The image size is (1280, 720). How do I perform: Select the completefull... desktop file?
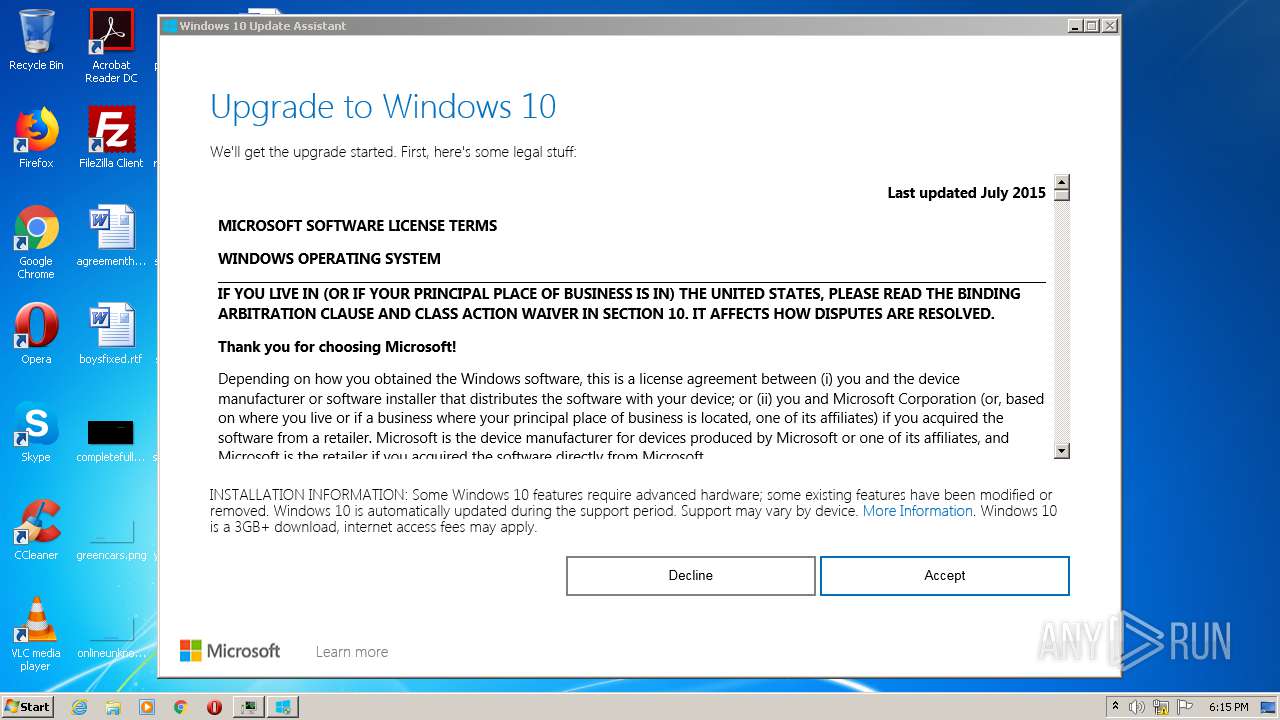coord(111,440)
